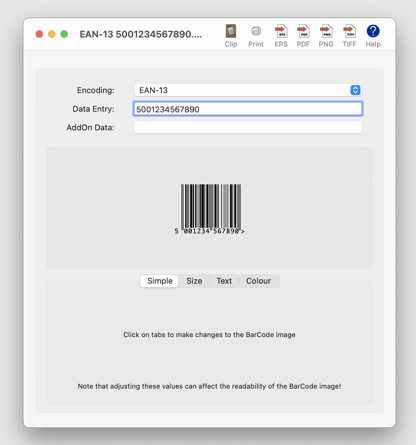Click the Print toolbar icon
The height and width of the screenshot is (445, 416).
click(x=256, y=36)
